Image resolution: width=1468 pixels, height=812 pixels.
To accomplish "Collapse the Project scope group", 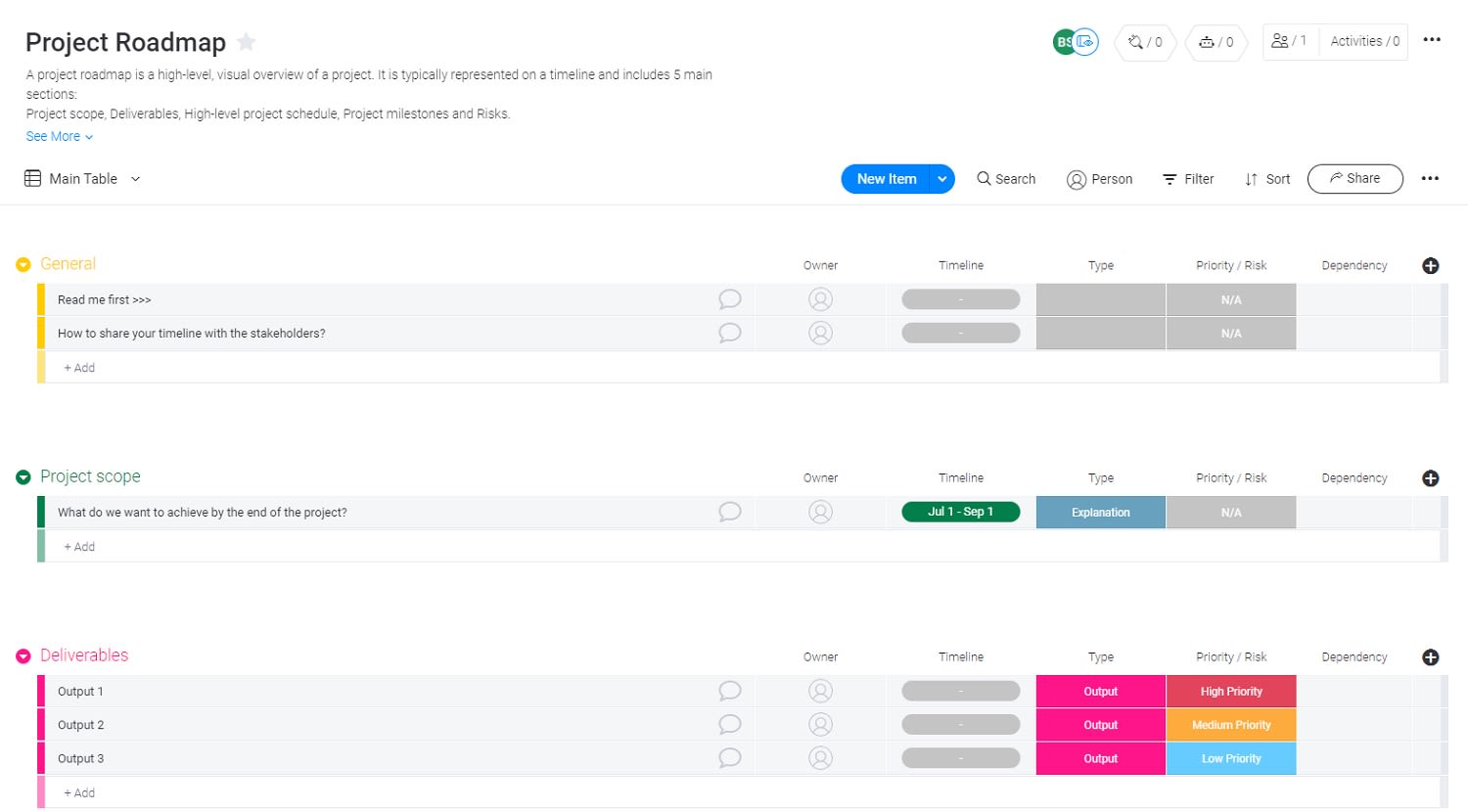I will 23,477.
